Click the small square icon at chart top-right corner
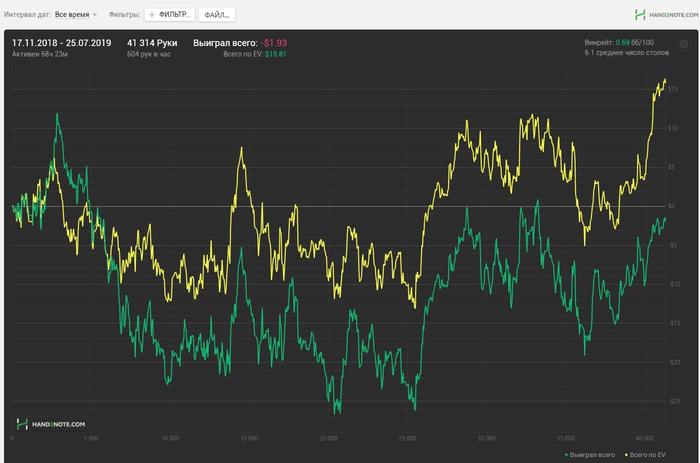 683,44
